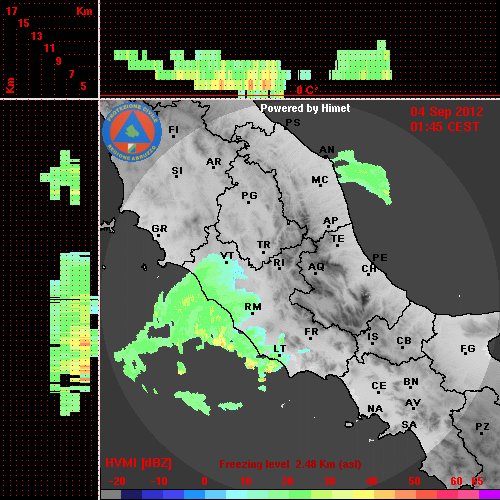Click the PG city label

249,195
